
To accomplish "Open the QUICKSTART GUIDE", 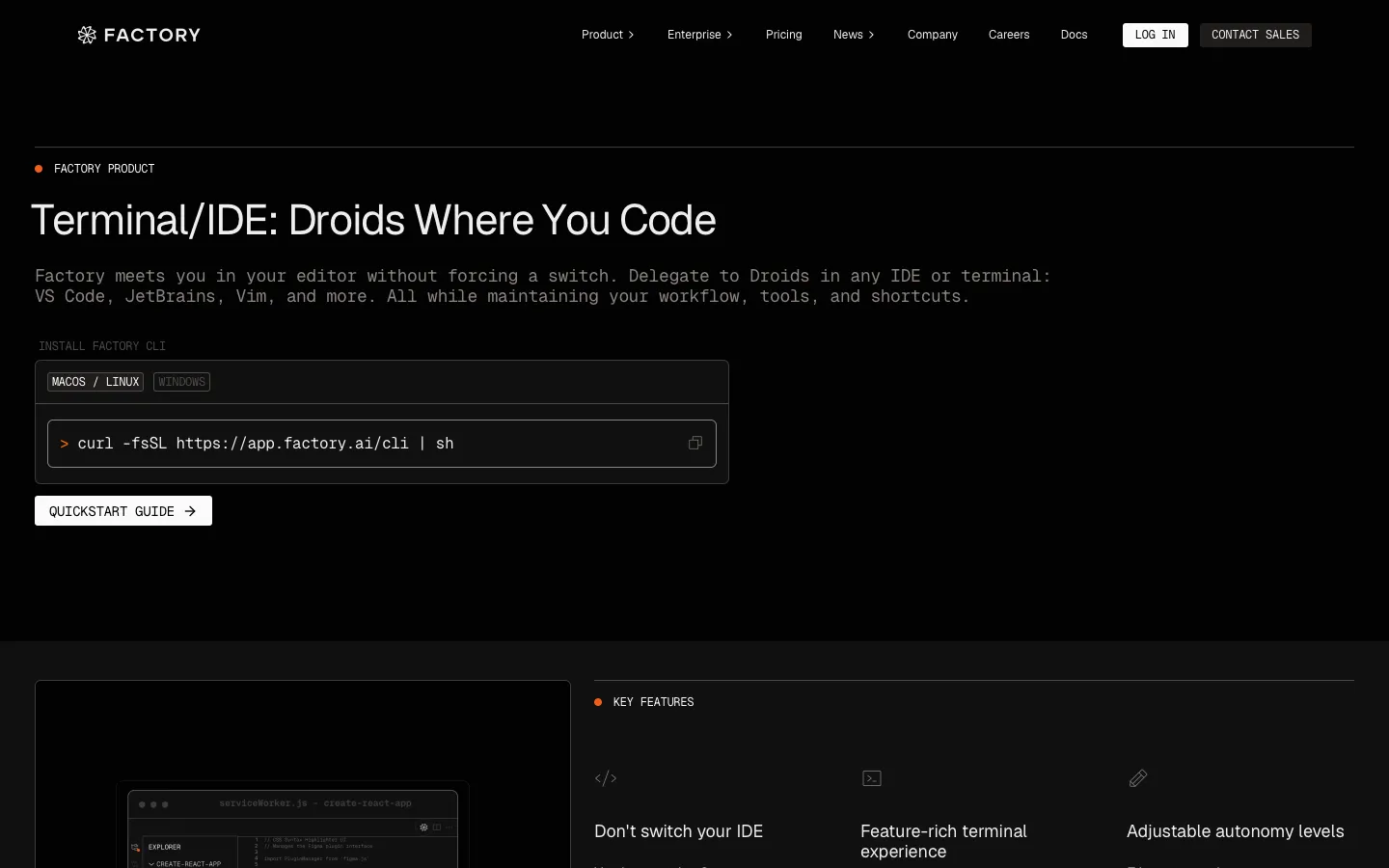I will [123, 511].
